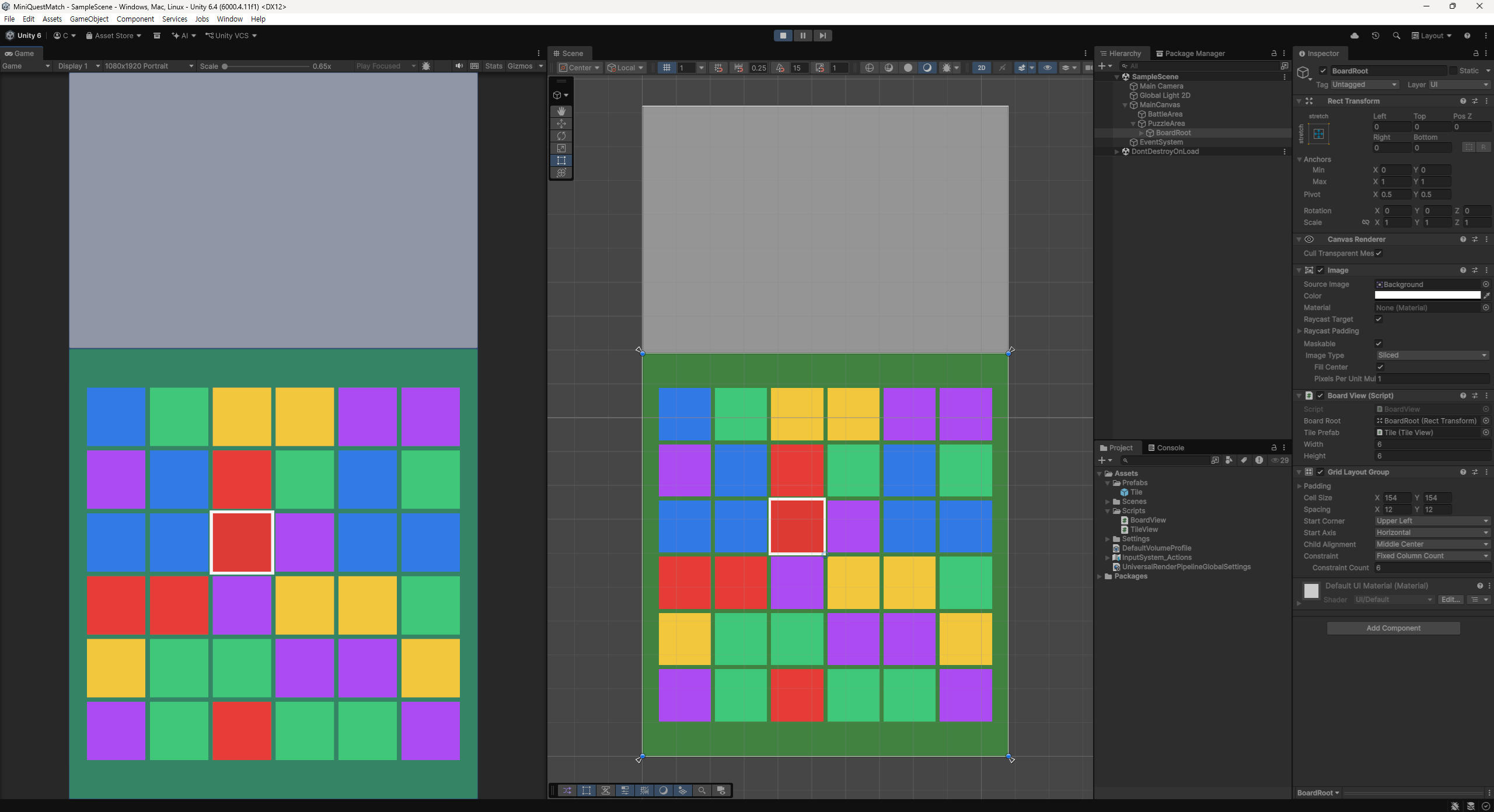This screenshot has width=1494, height=812.
Task: Click the Step frame button
Action: tap(822, 36)
